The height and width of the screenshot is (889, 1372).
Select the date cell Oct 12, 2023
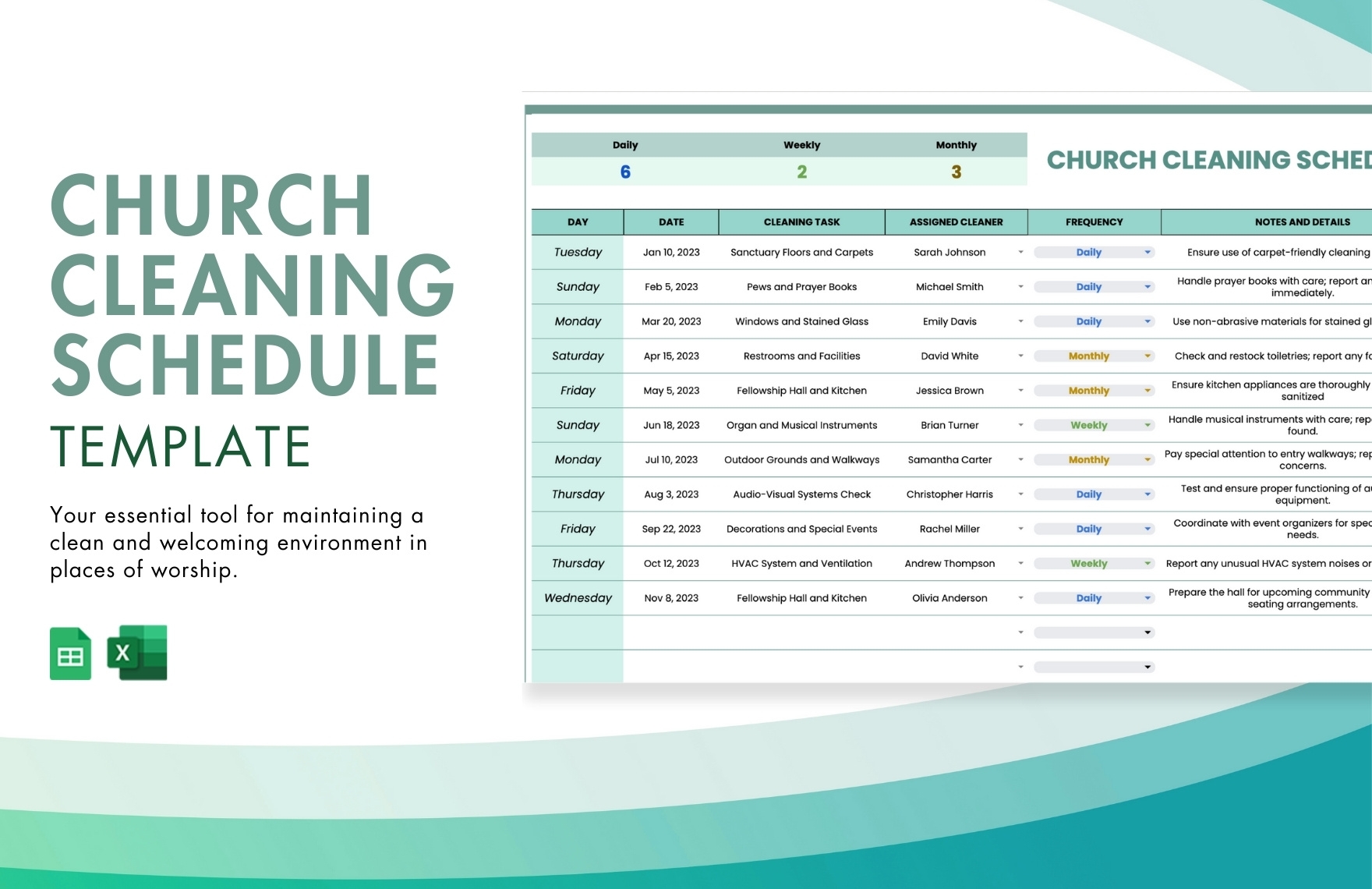coord(671,564)
